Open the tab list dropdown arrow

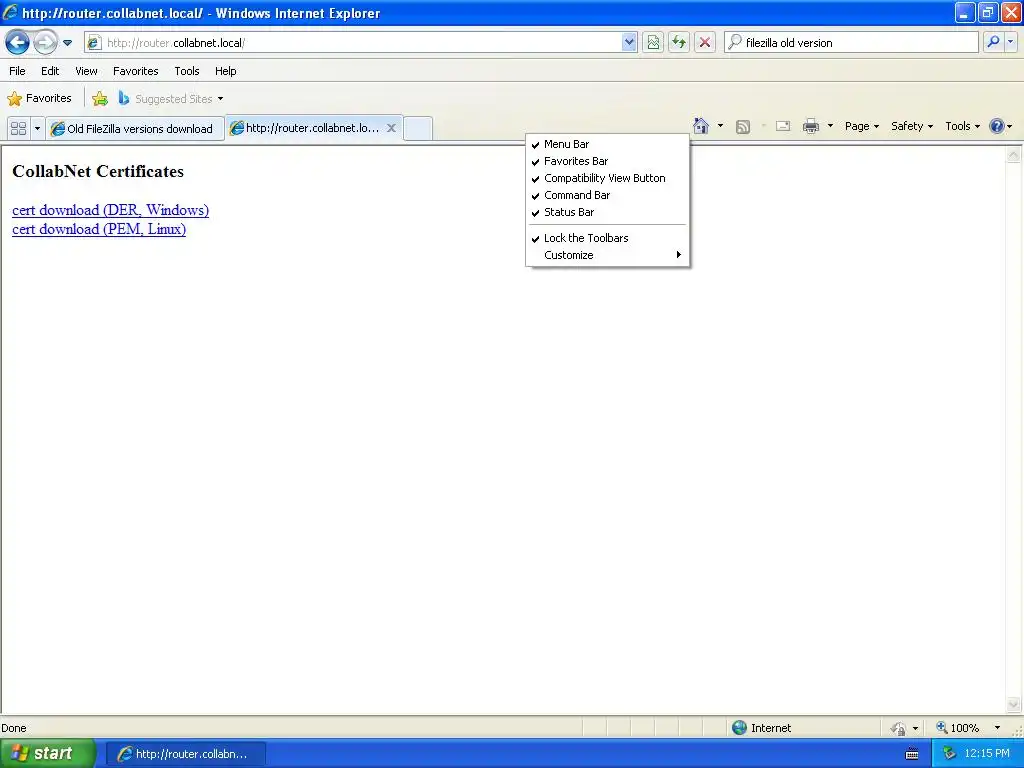(x=37, y=128)
